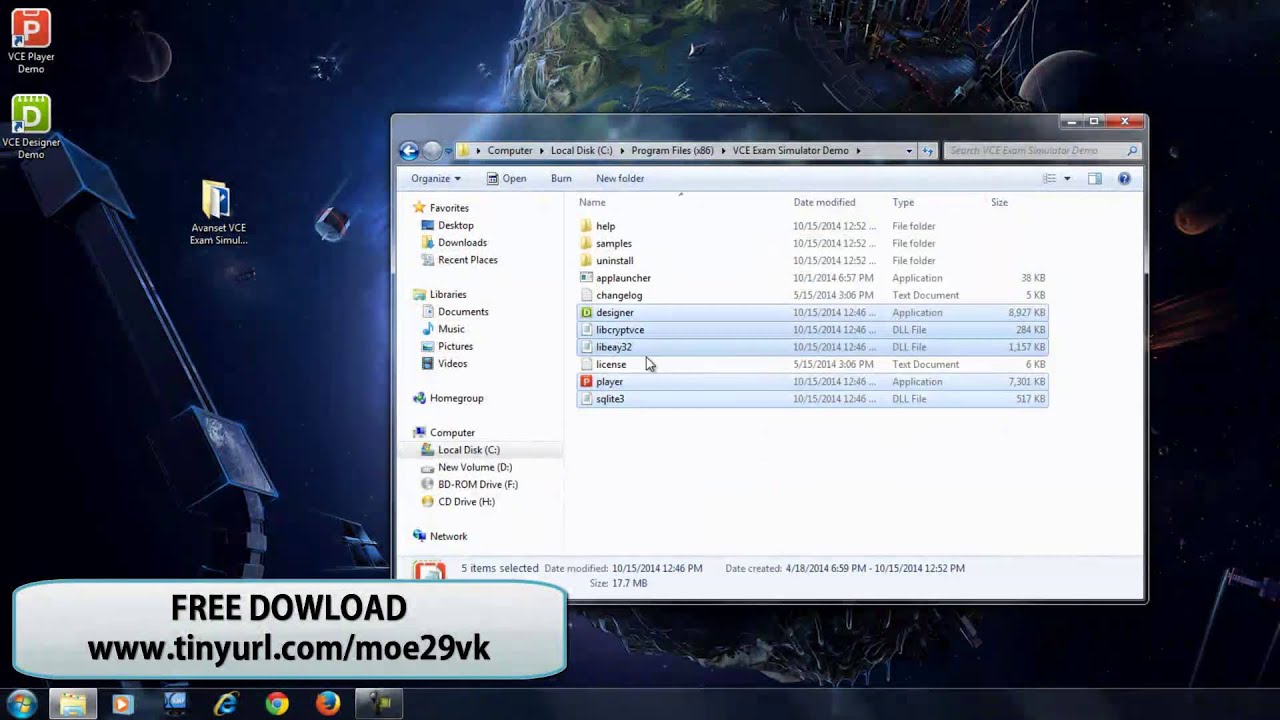Screen dimensions: 1280x720
Task: Open Downloads in Favorites
Action: click(x=462, y=243)
